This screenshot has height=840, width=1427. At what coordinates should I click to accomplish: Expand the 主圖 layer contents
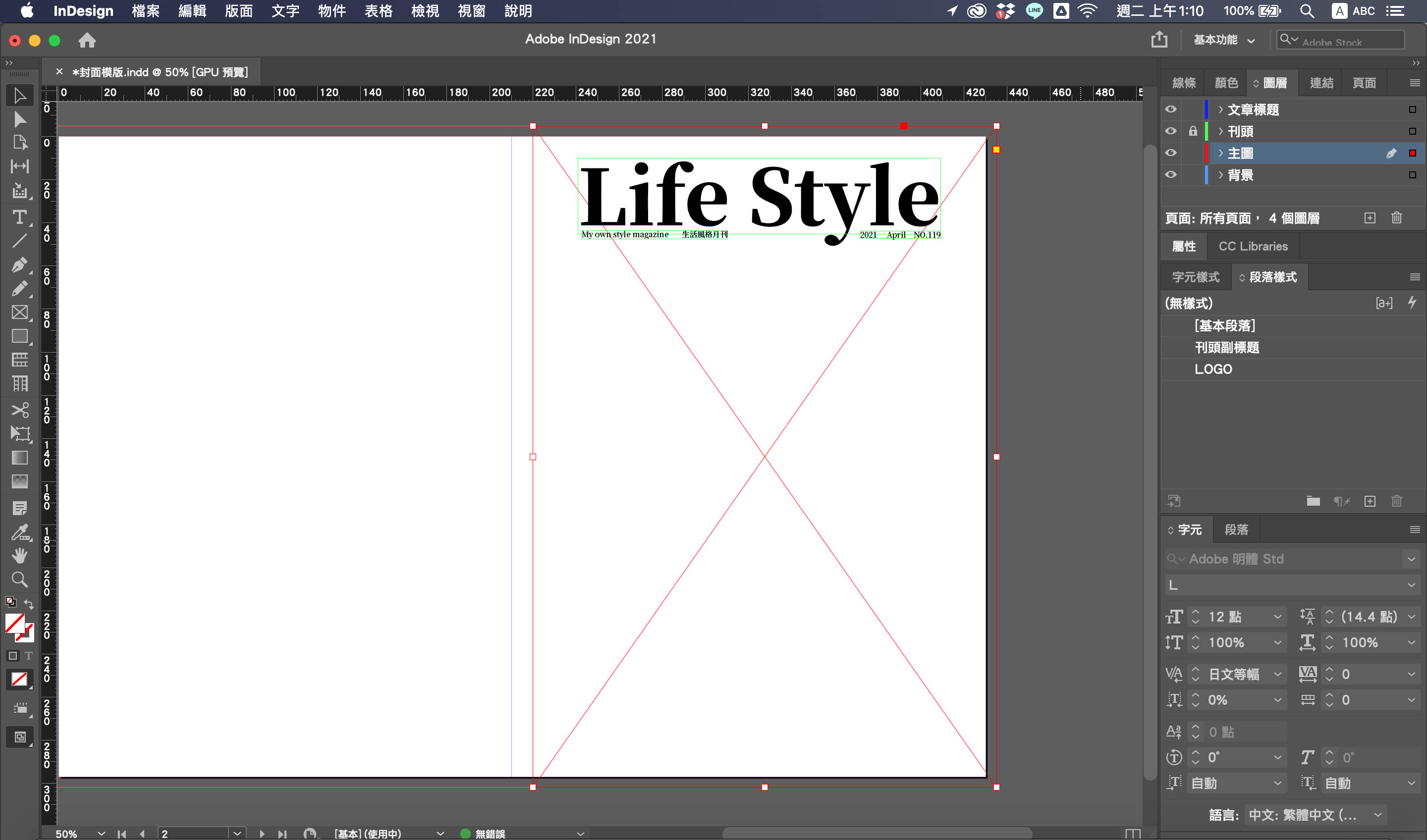click(x=1220, y=153)
